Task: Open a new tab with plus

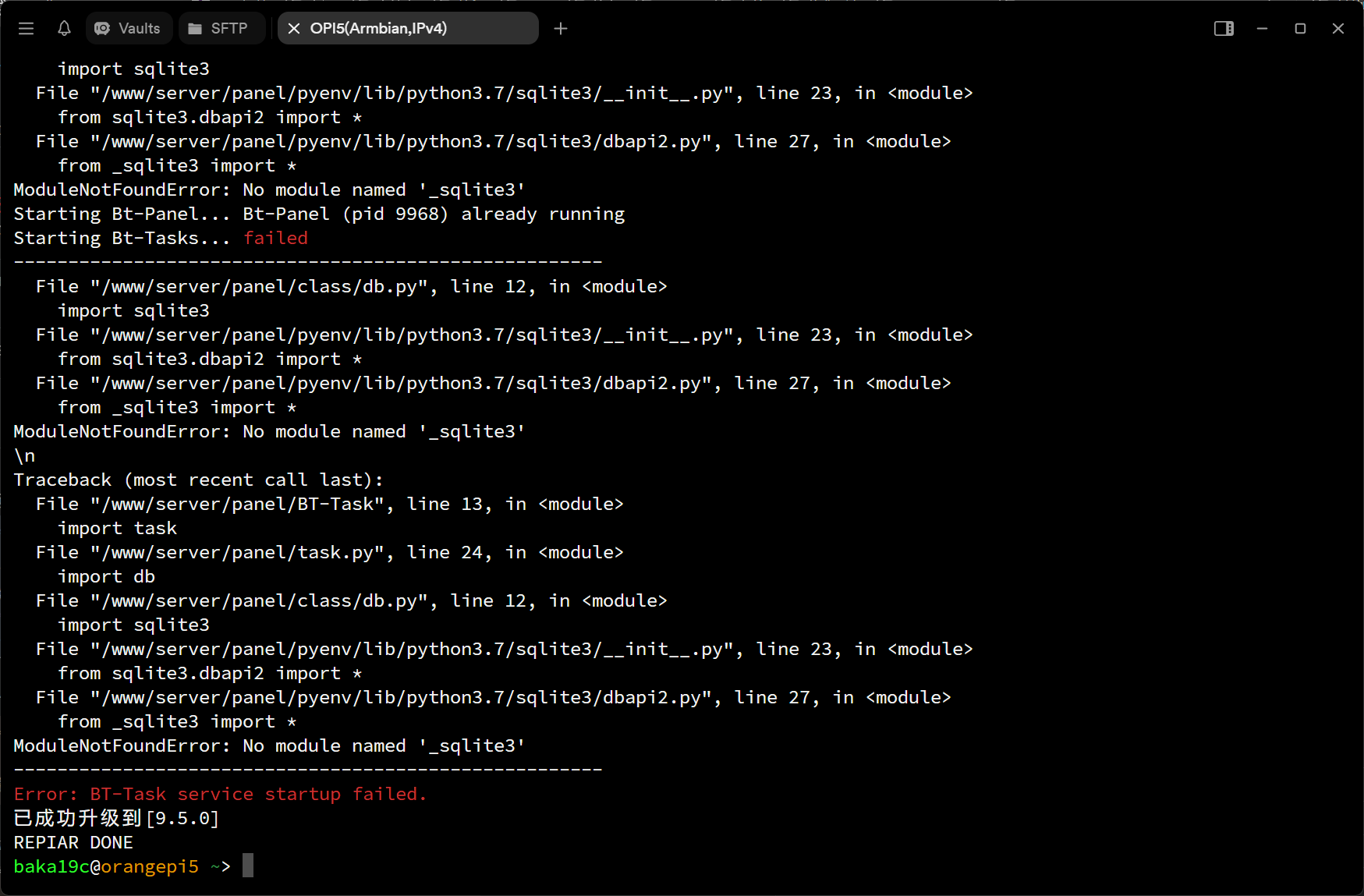Action: click(x=561, y=29)
